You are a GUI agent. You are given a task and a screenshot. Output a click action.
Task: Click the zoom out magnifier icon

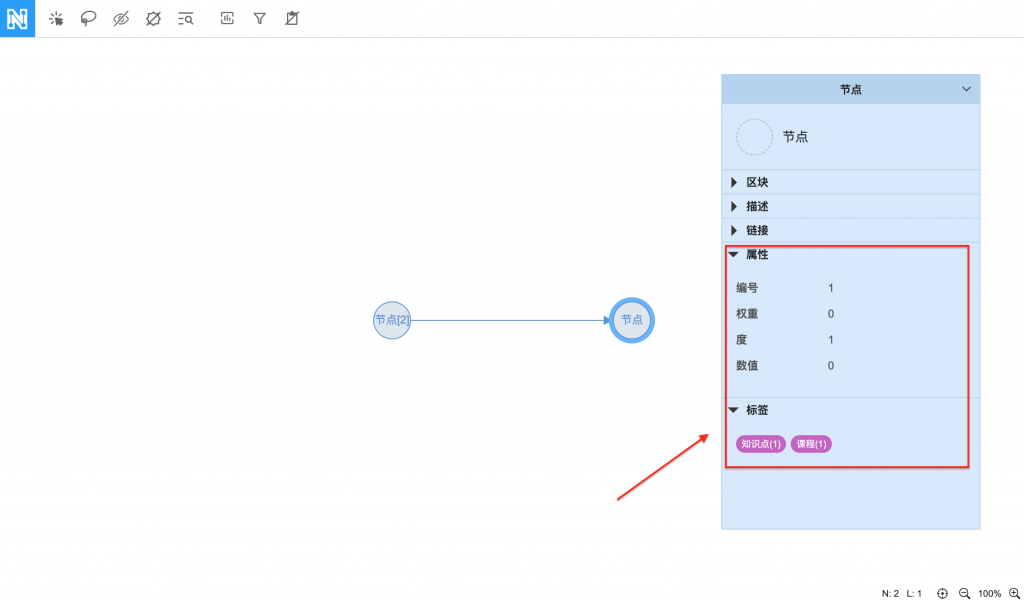tap(964, 593)
